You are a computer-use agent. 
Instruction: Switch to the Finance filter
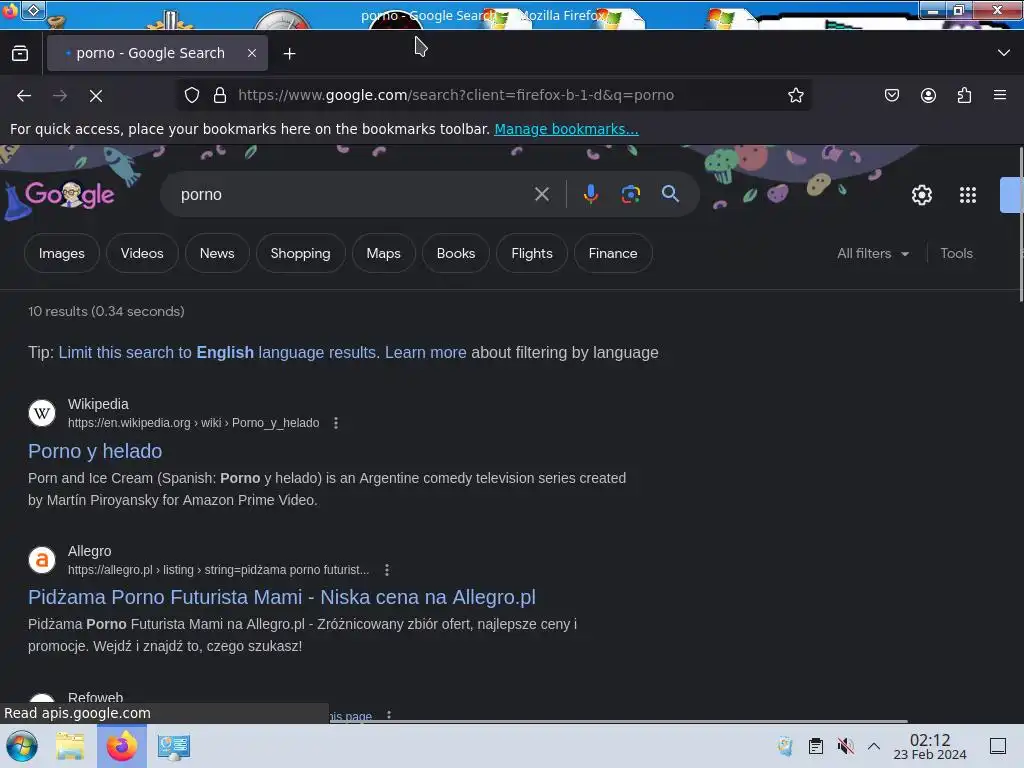pyautogui.click(x=613, y=253)
